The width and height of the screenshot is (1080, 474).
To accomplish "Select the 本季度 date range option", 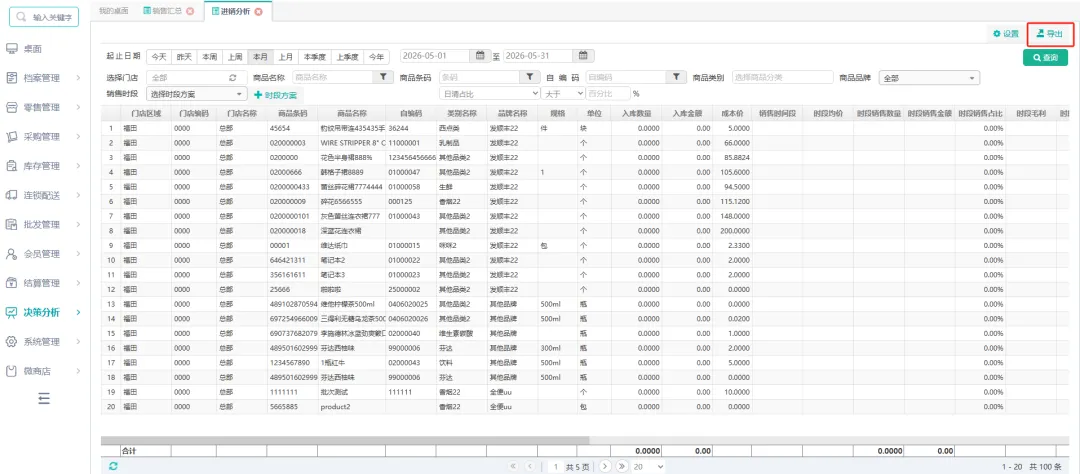I will click(x=315, y=56).
